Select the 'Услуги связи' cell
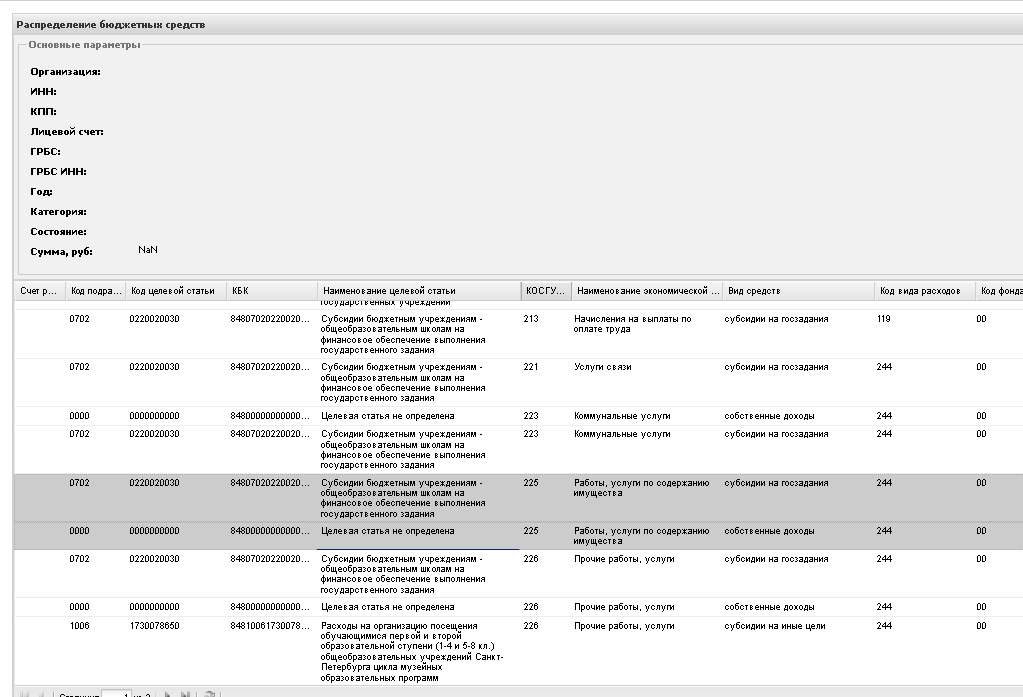 click(603, 367)
